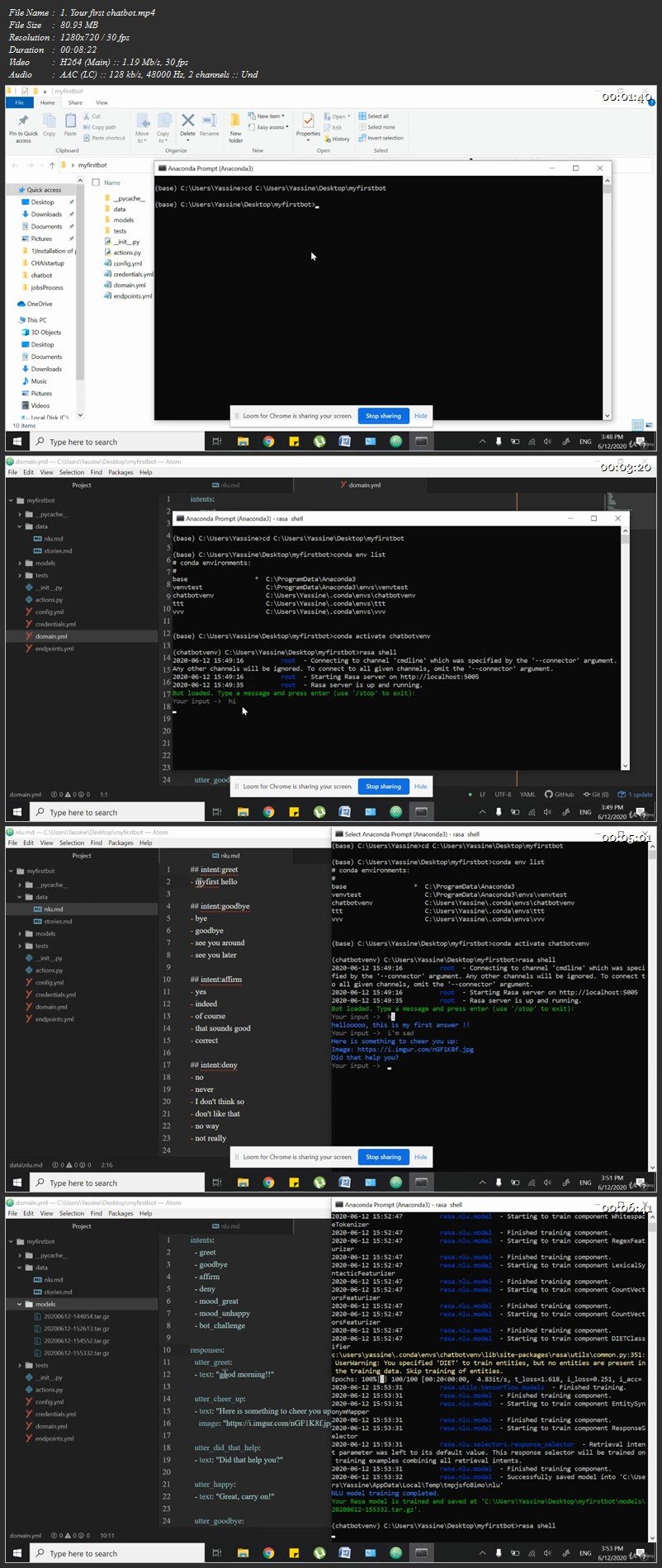Switch to the View tab in File Explorer ribbon

[102, 102]
